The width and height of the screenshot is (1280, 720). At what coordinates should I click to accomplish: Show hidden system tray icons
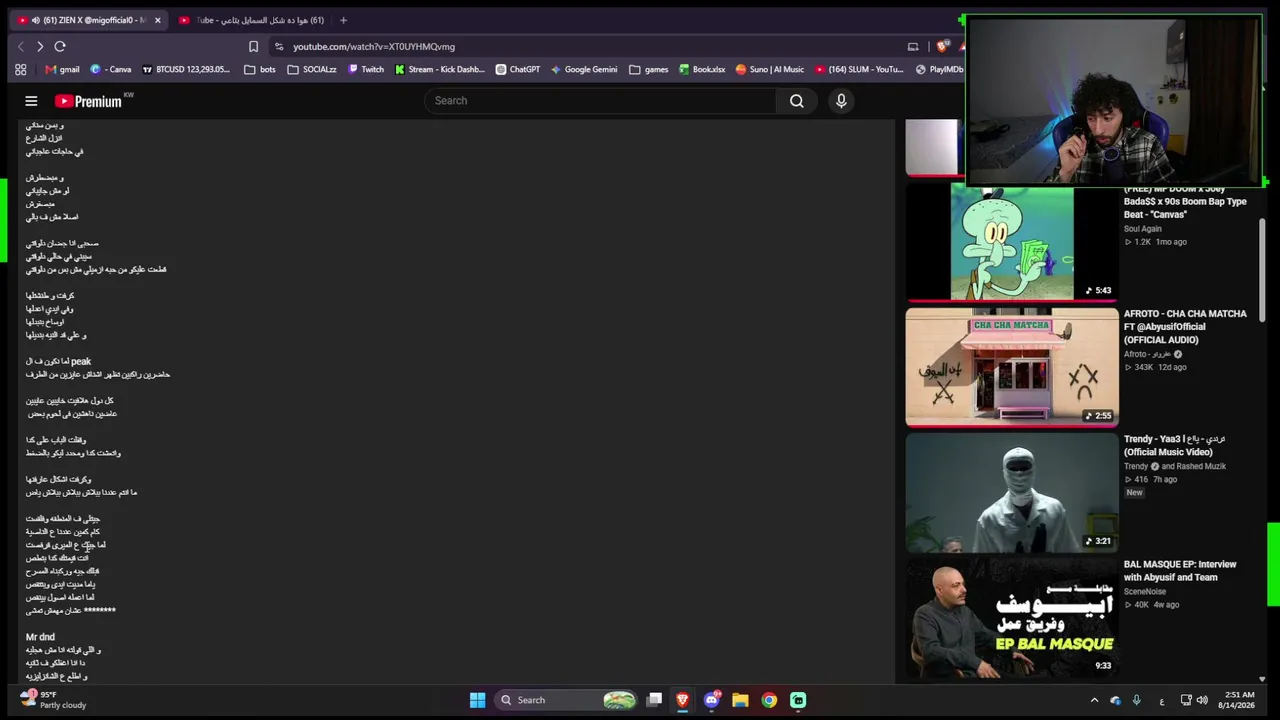pyautogui.click(x=1094, y=700)
